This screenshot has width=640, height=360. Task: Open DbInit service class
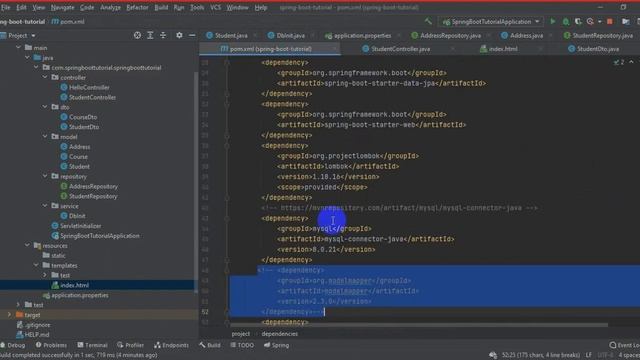pos(77,216)
